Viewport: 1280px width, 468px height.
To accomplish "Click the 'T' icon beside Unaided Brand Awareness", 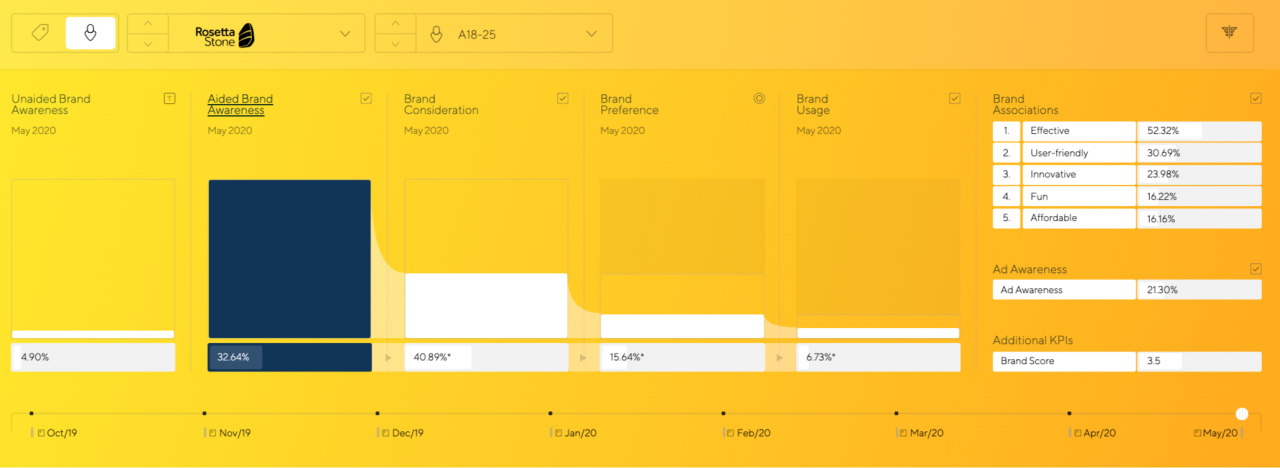I will (169, 98).
